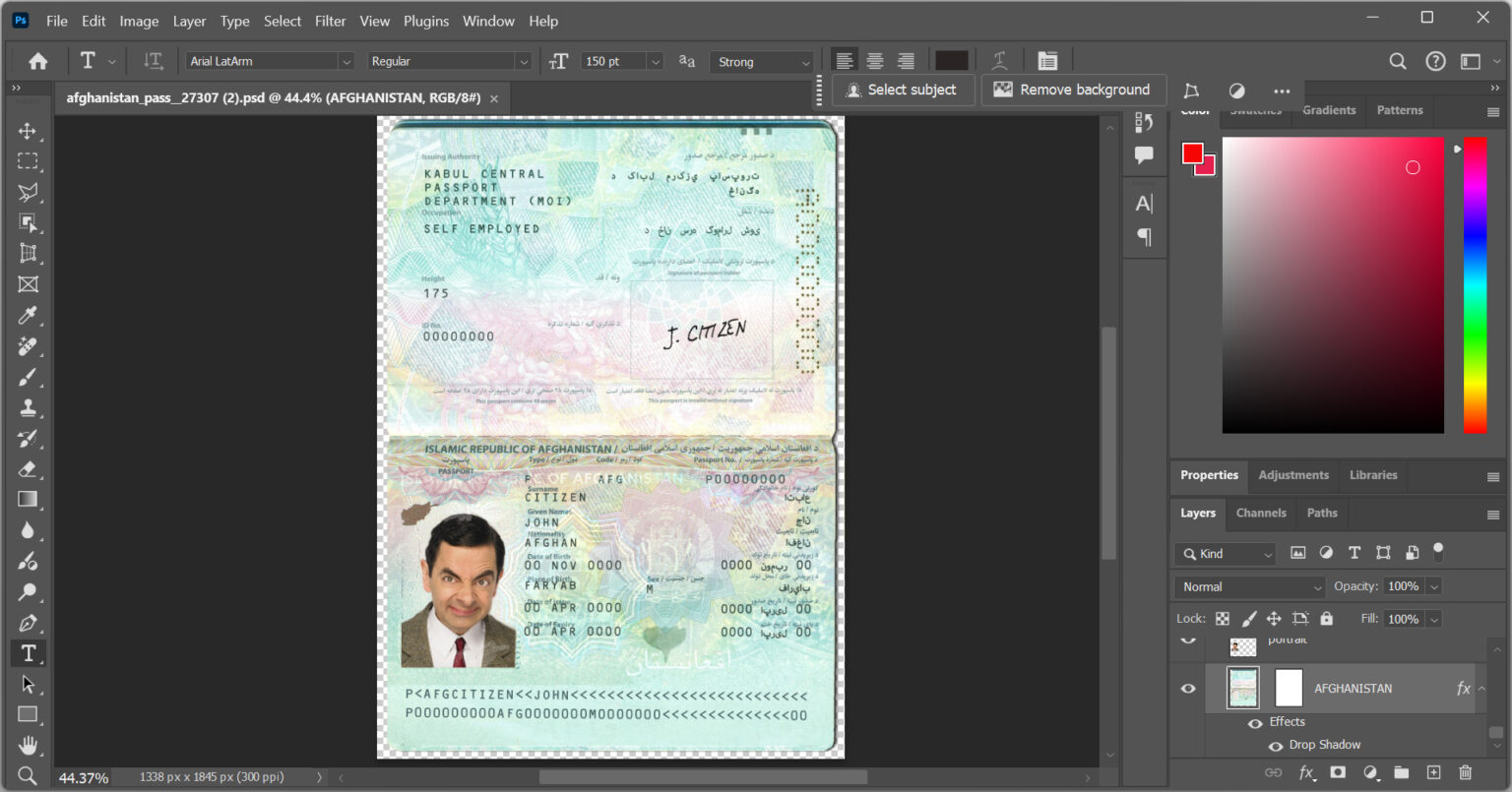Toggle filter for pixel layers

[x=1298, y=553]
